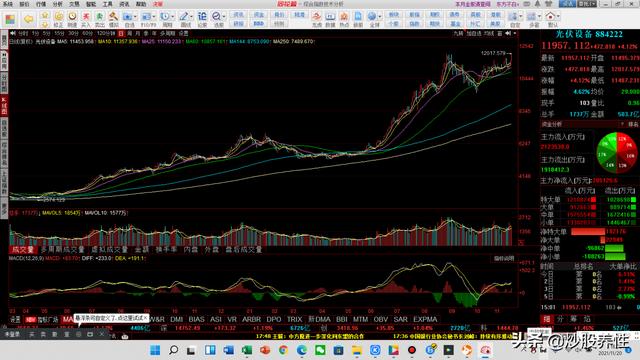Click the 光伏设备 884222 title
This screenshot has height=360, width=640.
click(589, 34)
